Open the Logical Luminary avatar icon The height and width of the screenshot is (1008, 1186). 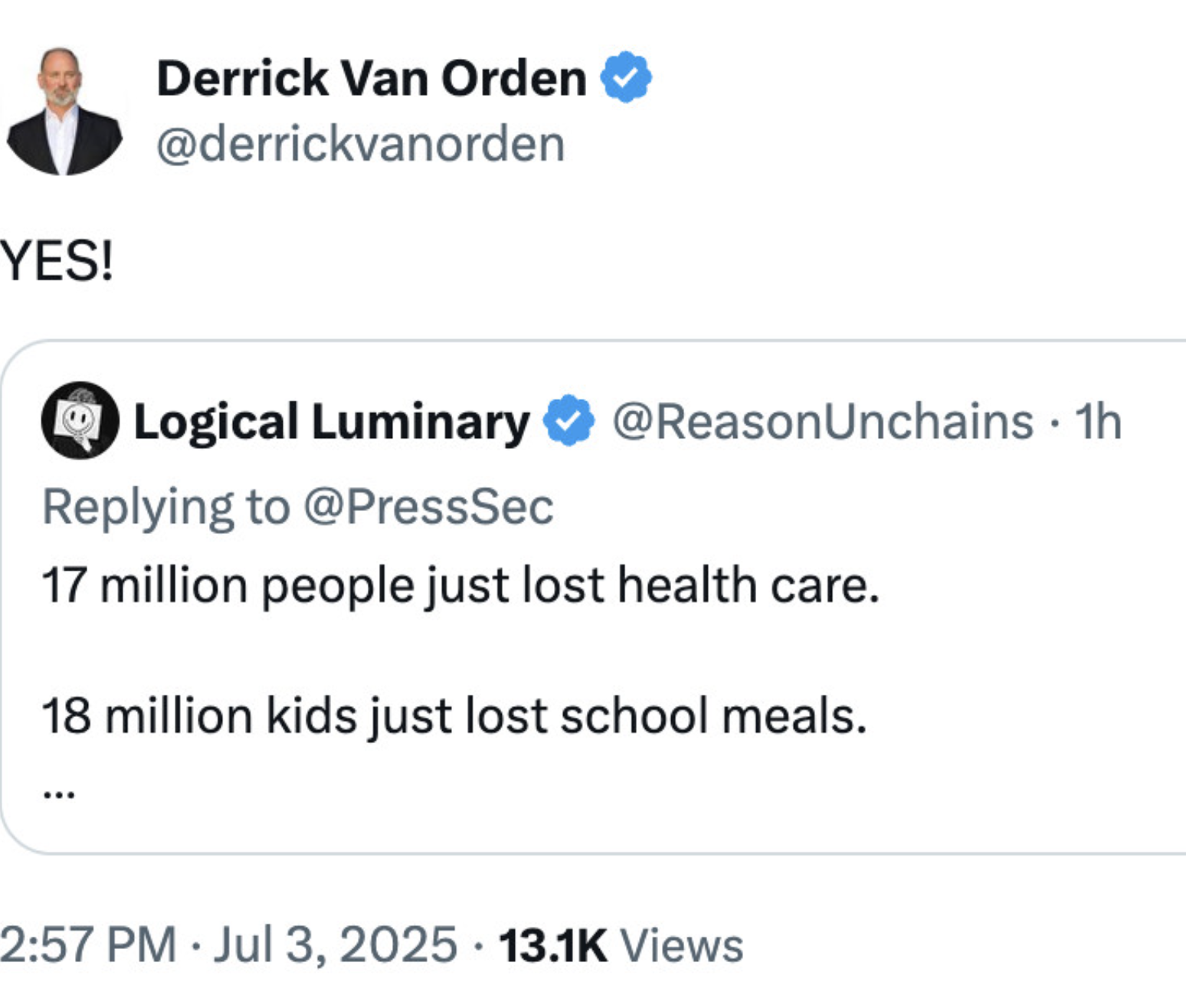pos(80,421)
